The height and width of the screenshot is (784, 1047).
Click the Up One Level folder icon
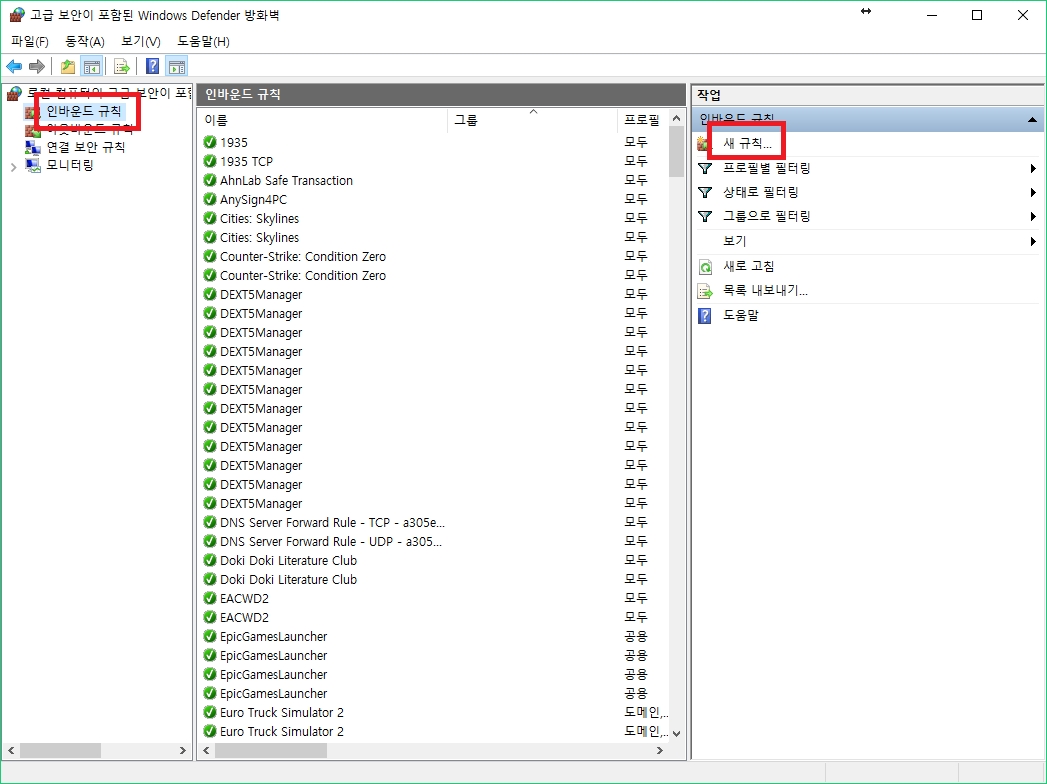pyautogui.click(x=67, y=67)
